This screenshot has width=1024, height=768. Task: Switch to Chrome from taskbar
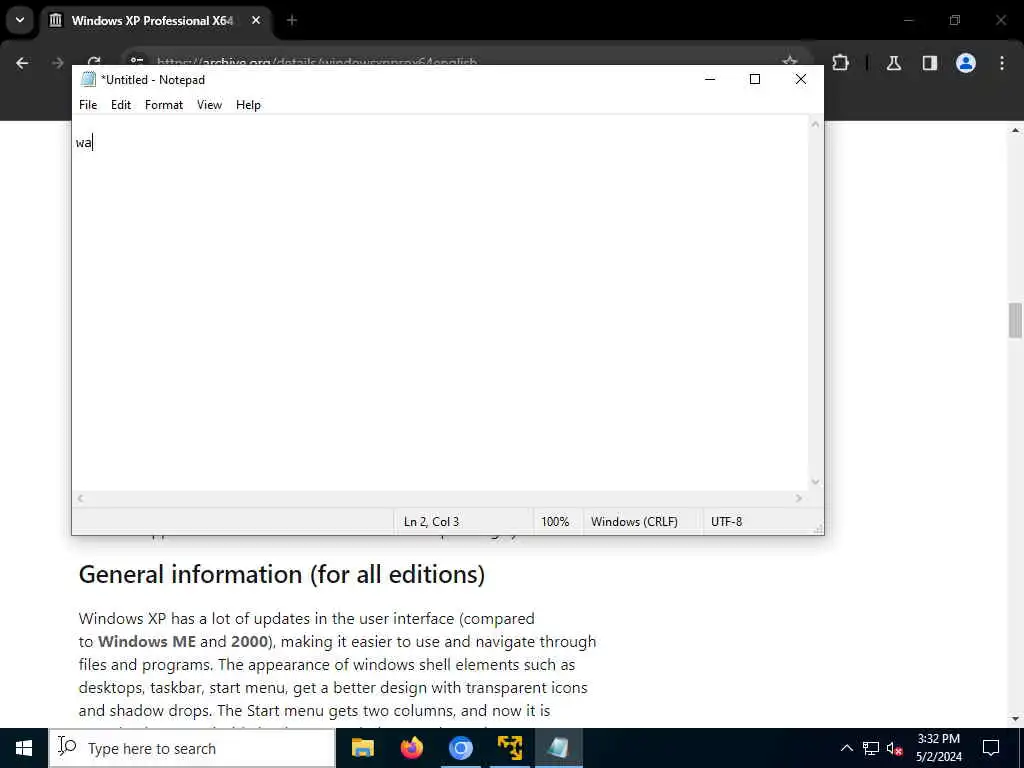tap(460, 748)
